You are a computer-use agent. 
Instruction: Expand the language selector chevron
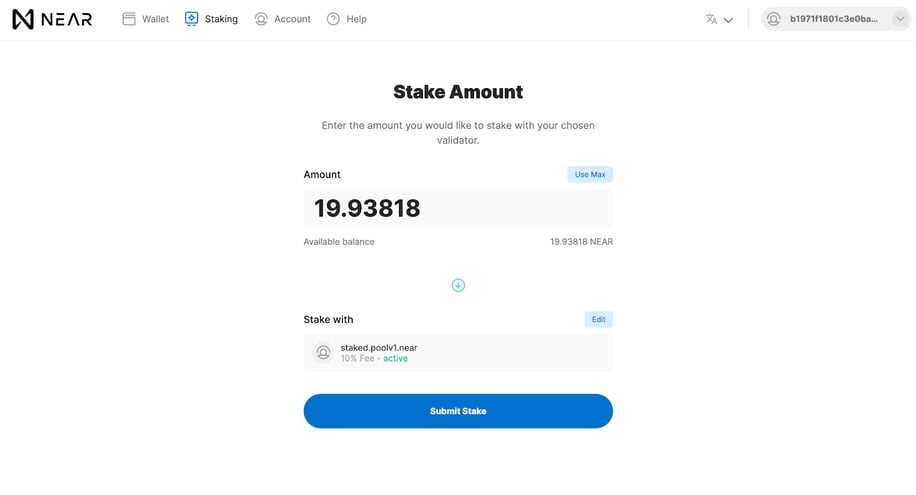tap(728, 20)
